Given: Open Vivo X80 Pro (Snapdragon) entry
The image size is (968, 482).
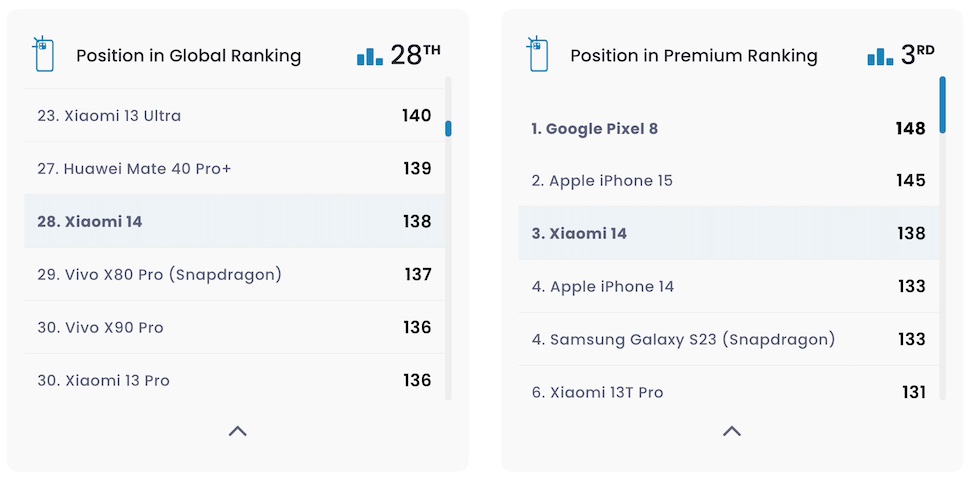Looking at the screenshot, I should click(159, 275).
